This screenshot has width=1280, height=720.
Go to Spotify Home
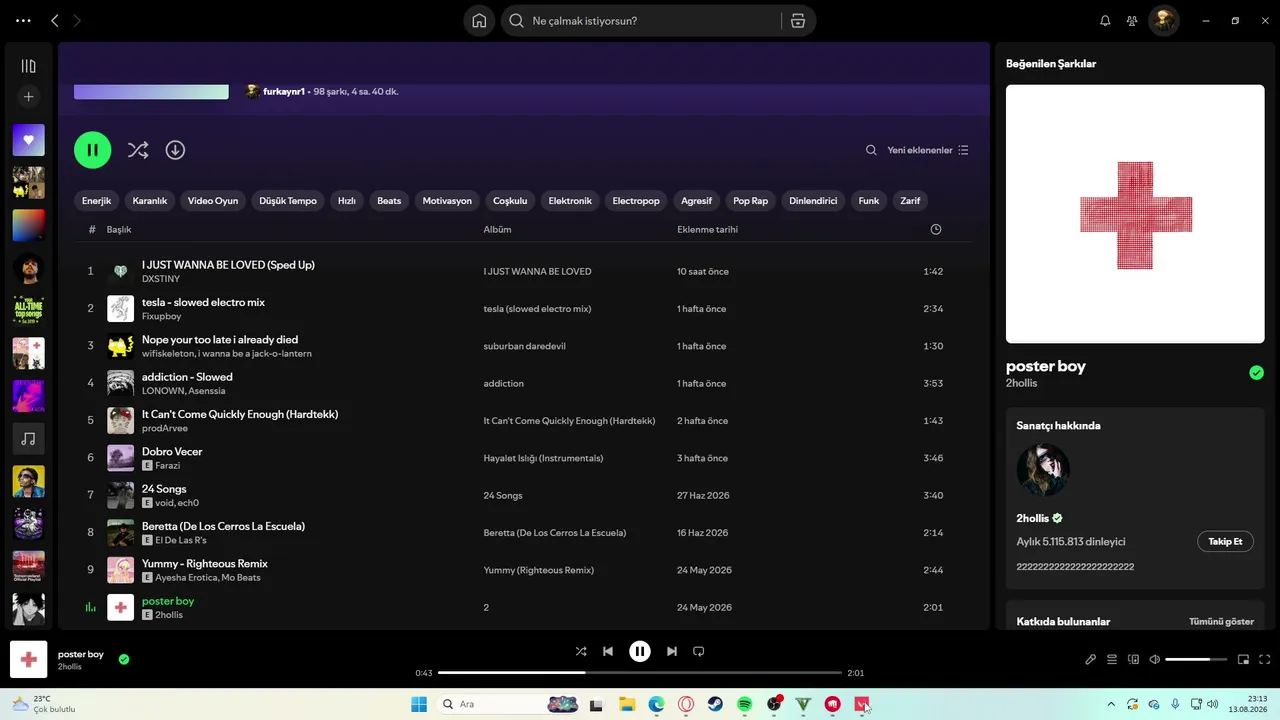click(479, 21)
